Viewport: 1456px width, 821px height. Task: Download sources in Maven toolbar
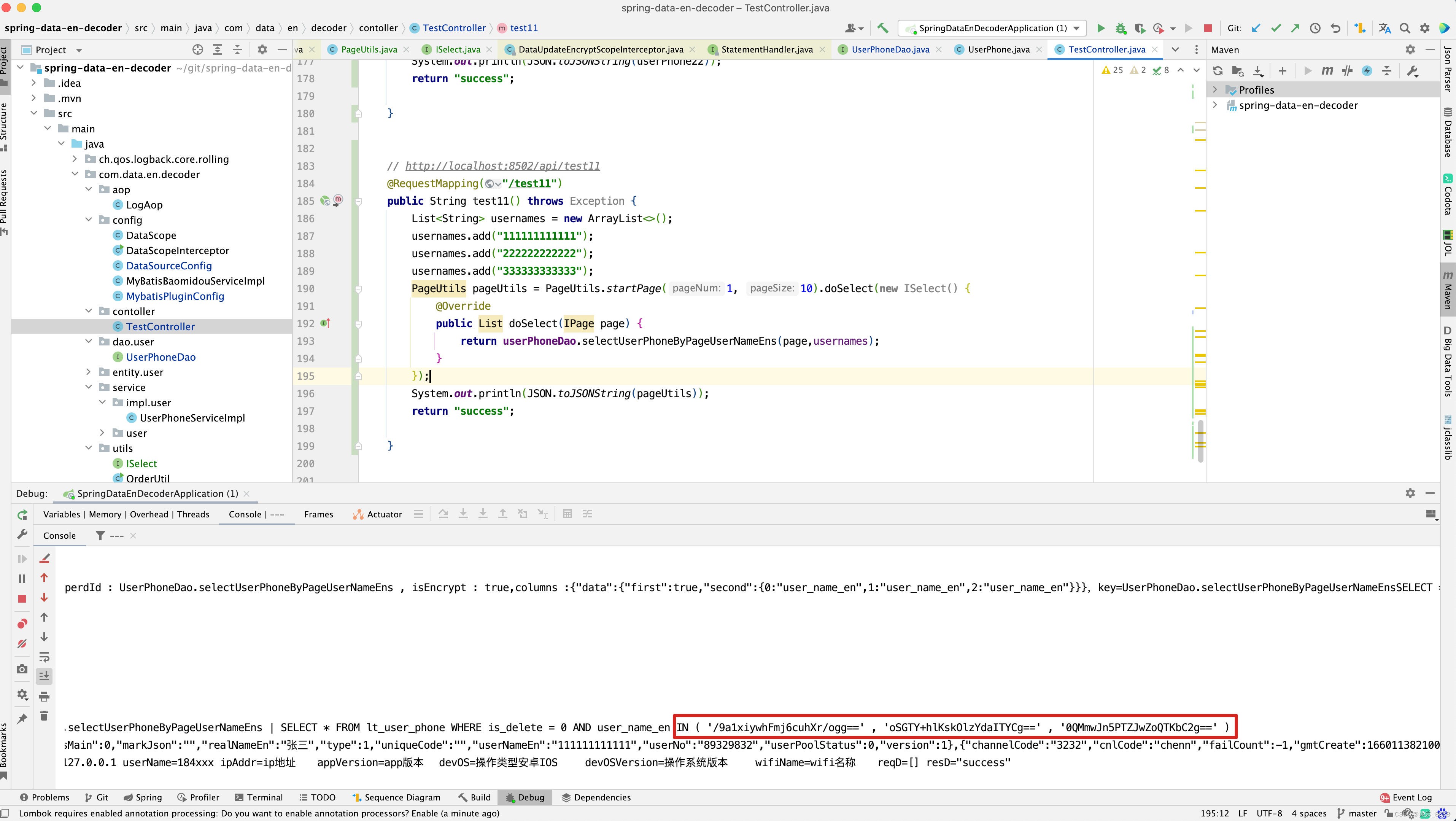point(1257,71)
